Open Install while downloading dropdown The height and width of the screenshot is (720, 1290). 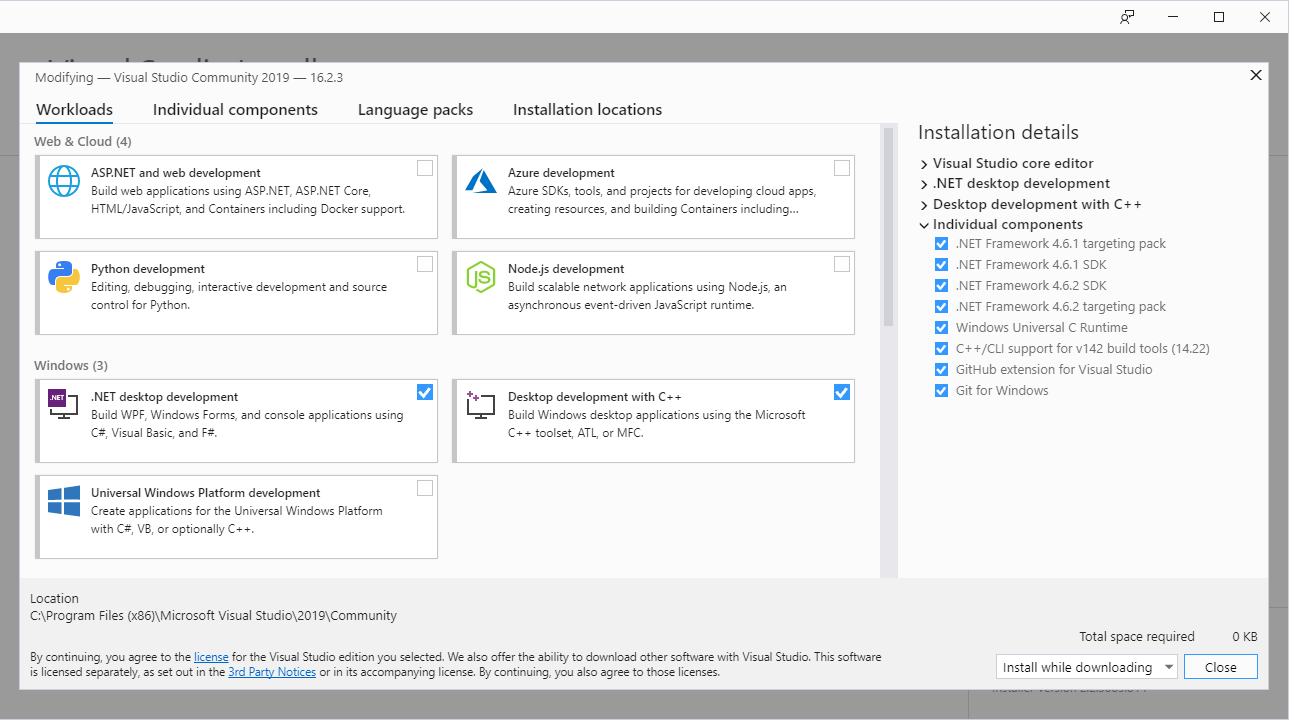pyautogui.click(x=1087, y=667)
